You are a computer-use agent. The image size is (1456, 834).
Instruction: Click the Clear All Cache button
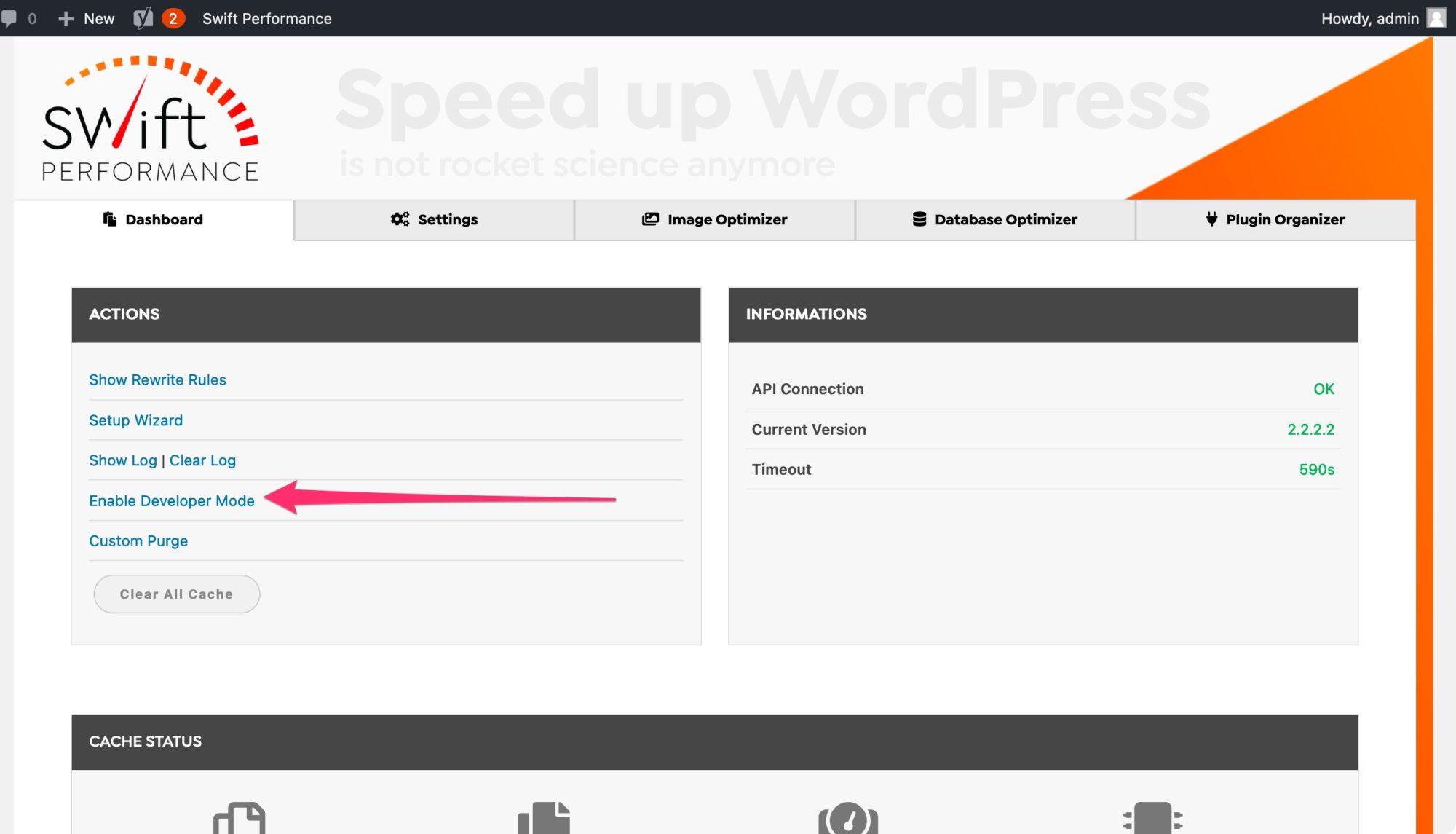point(176,594)
